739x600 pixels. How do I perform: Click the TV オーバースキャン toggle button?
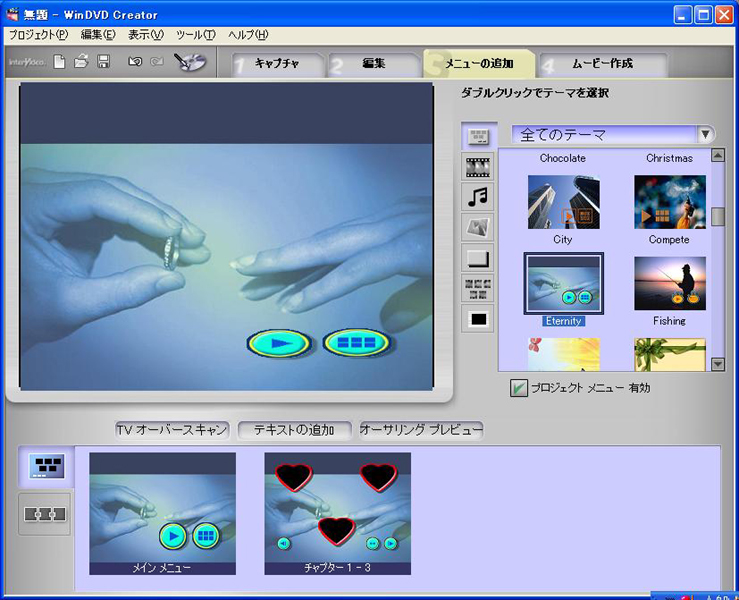173,430
